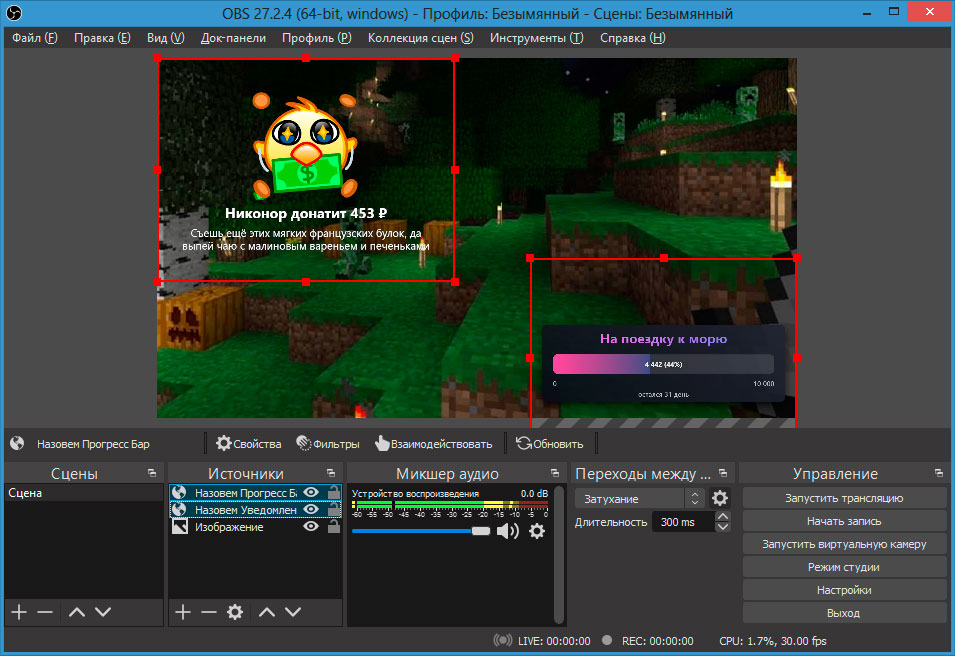This screenshot has width=955, height=656.
Task: Click the image icon of the Изображение source
Action: pyautogui.click(x=180, y=526)
